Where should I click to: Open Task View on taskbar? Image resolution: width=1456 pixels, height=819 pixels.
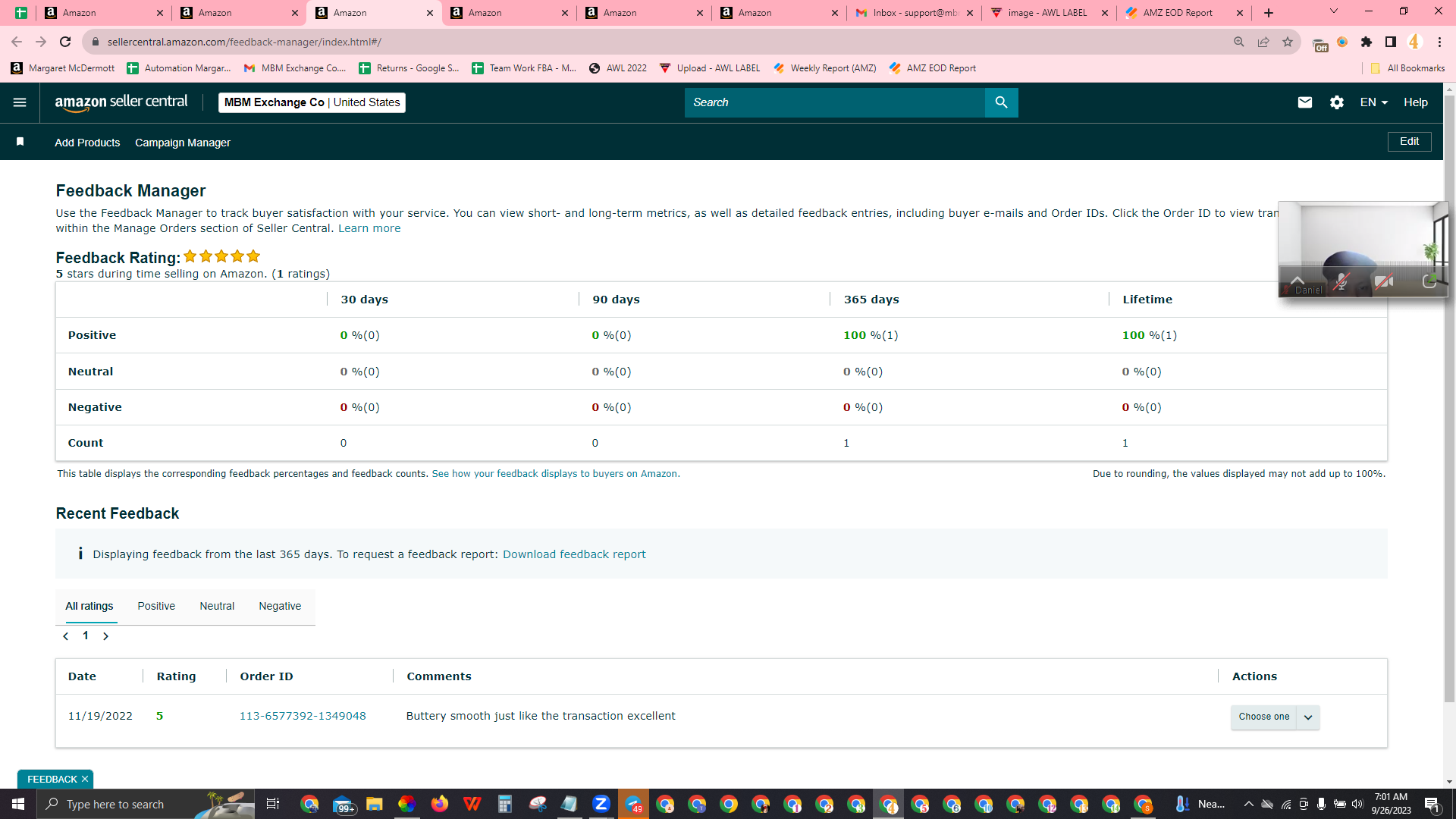coord(273,804)
